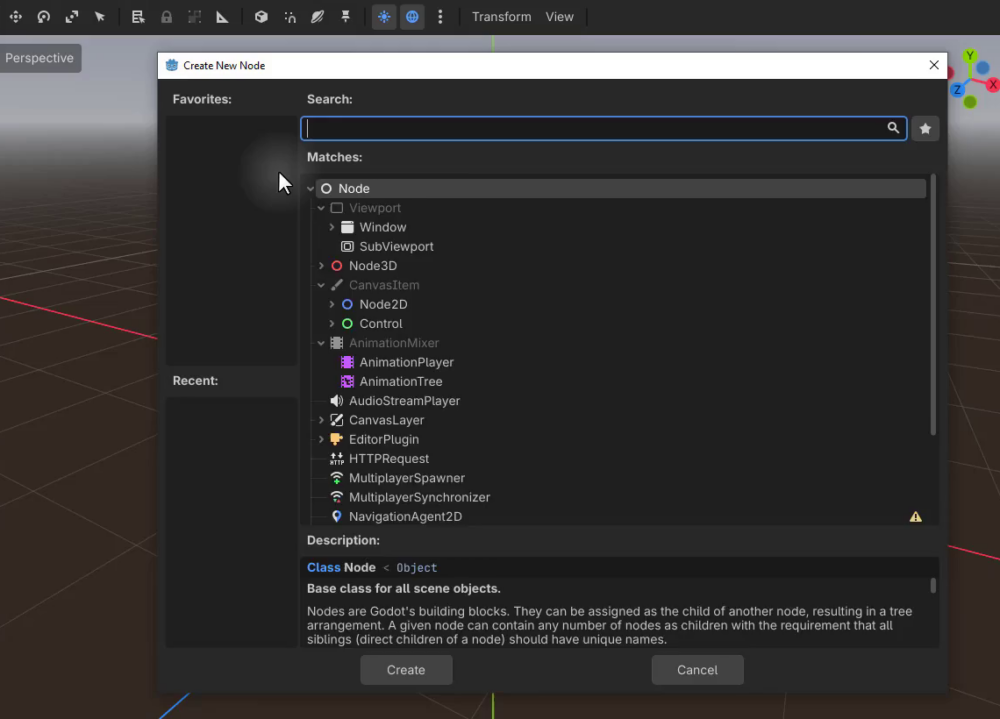
Task: Select the greyed AnimationMixer entry
Action: pyautogui.click(x=393, y=343)
